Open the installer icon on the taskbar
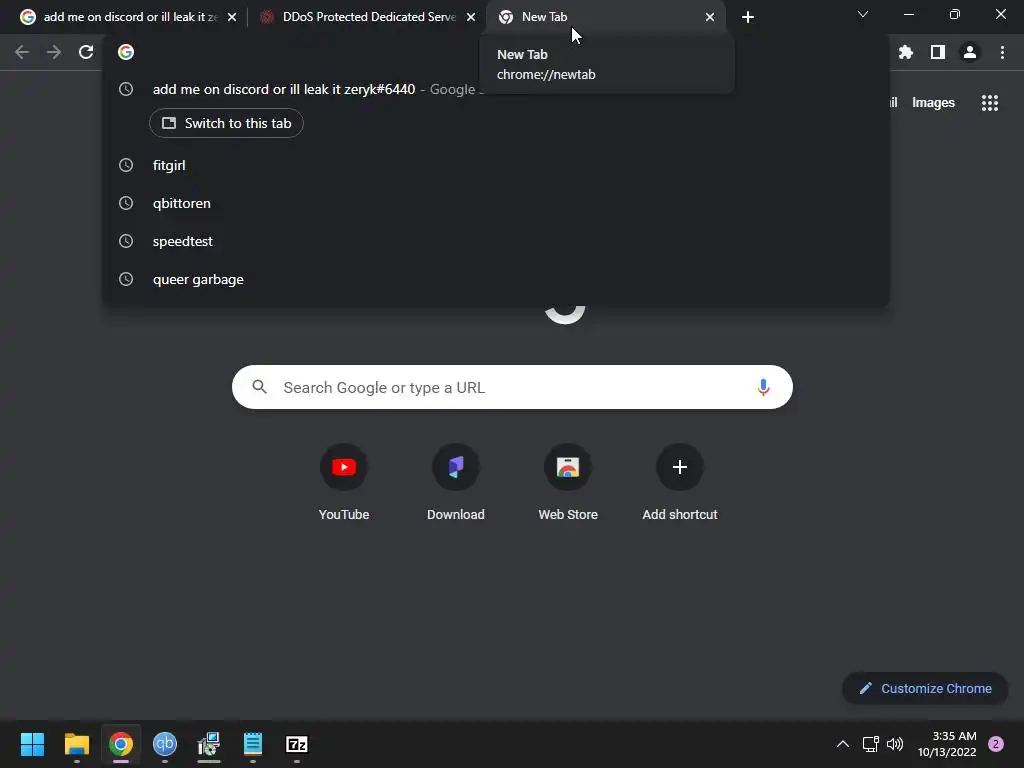 (x=209, y=744)
